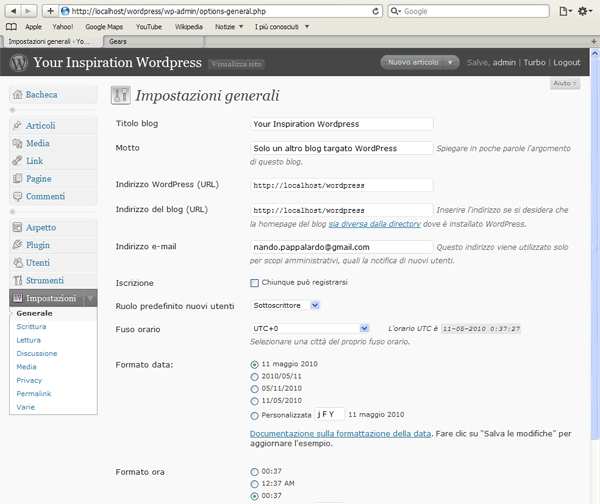Select the Impostazioni generali browser tab

click(51, 41)
